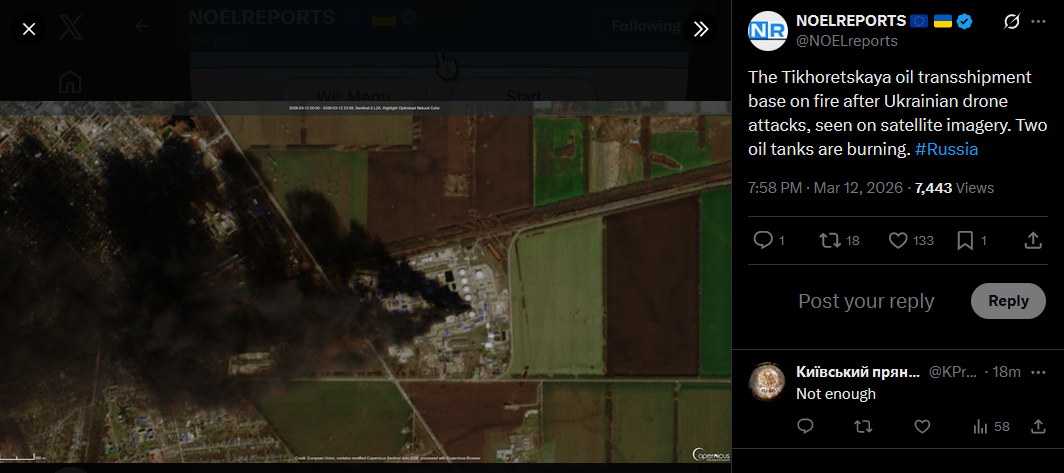Share the NOELREPORTS post
Viewport: 1064px width, 473px height.
click(x=1032, y=240)
